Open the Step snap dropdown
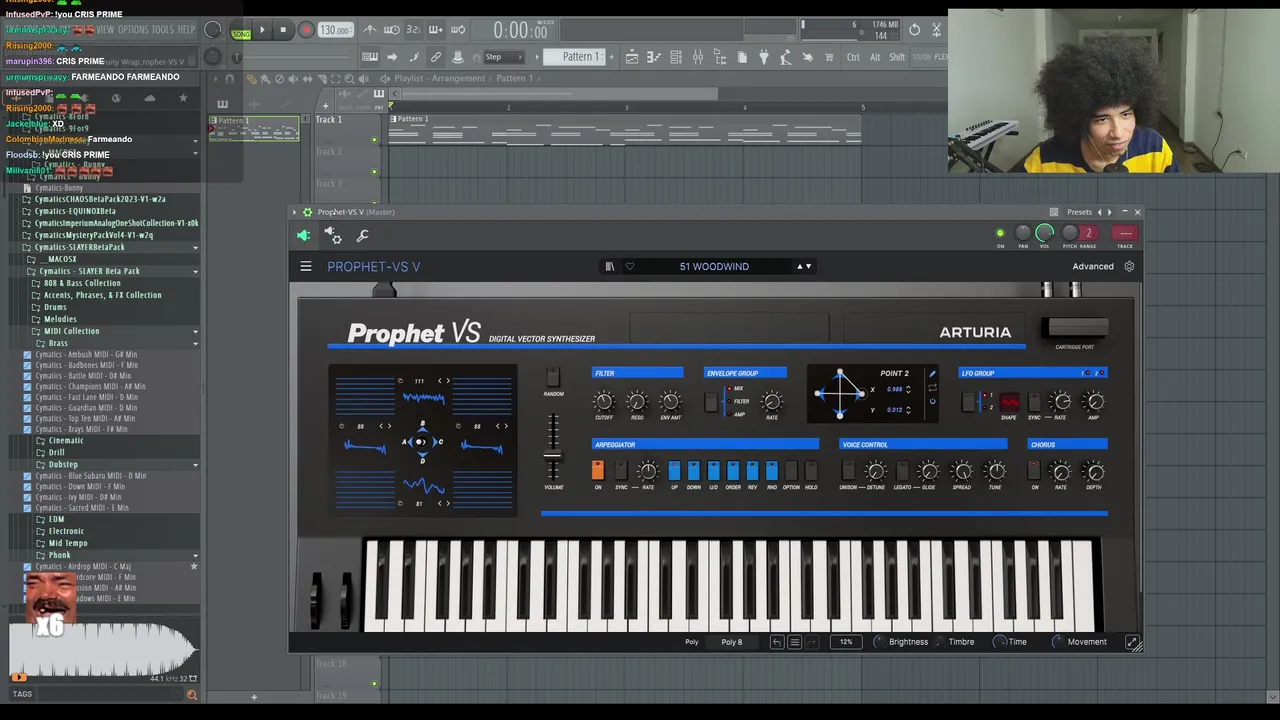Viewport: 1280px width, 720px height. 504,57
